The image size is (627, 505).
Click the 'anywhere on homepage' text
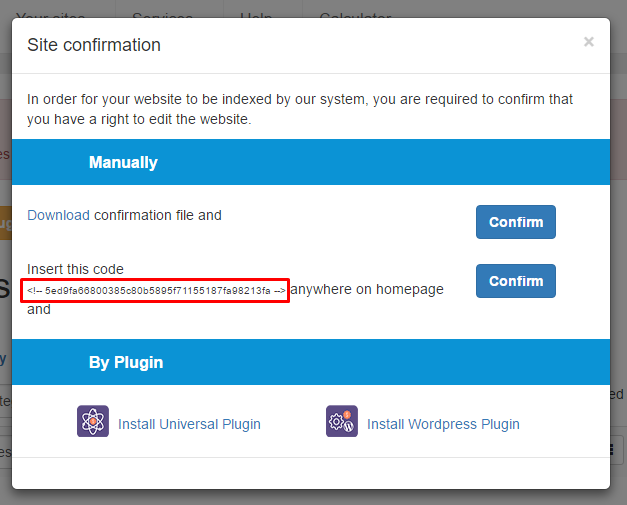point(367,289)
